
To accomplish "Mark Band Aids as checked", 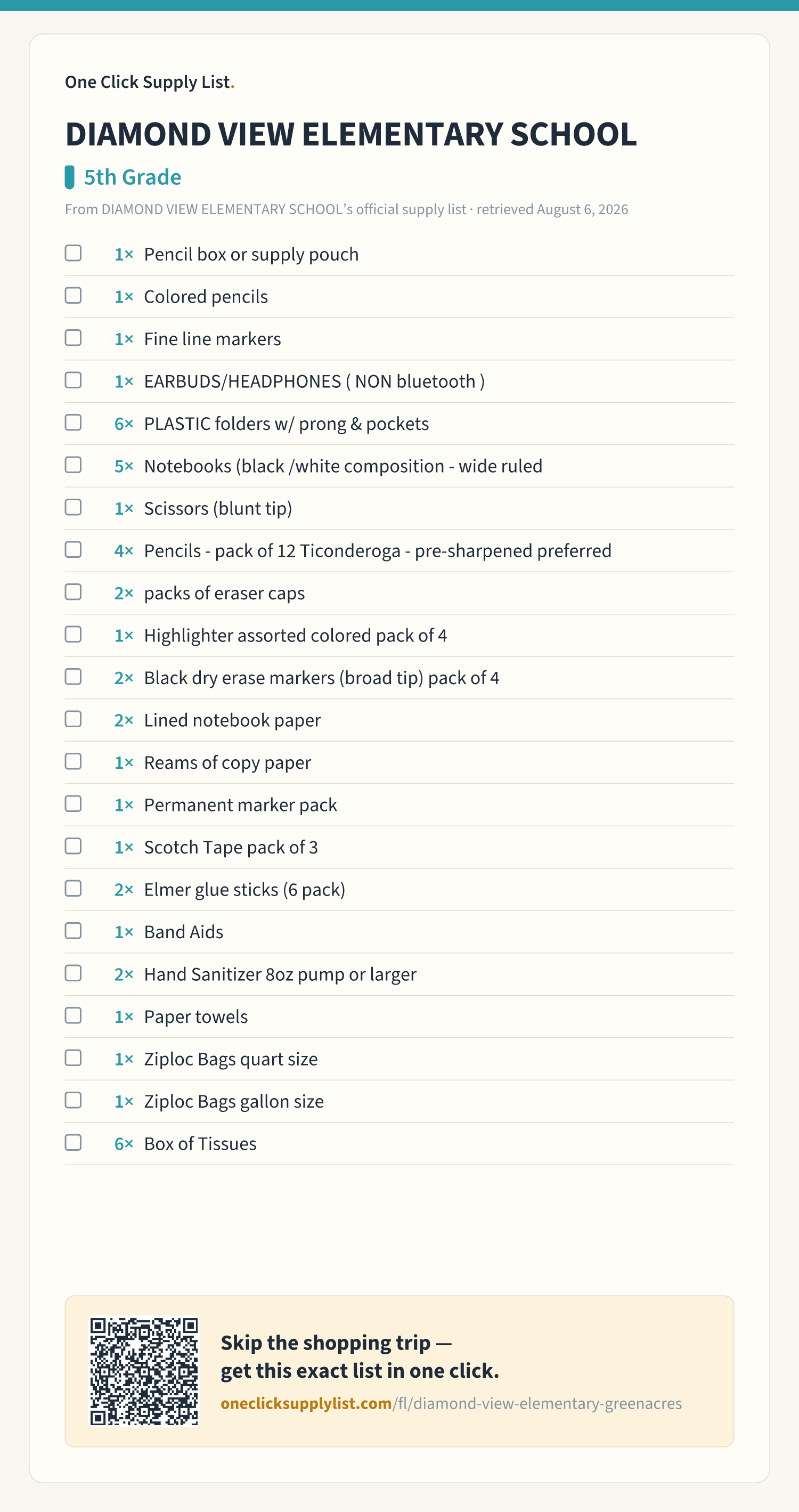I will pyautogui.click(x=74, y=930).
